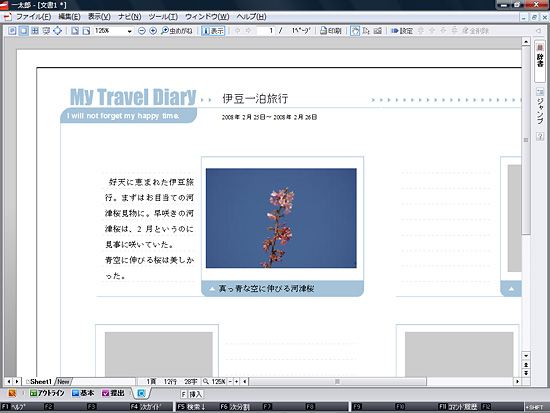This screenshot has width=550, height=413.
Task: Open the ジャンプ jump side panel
Action: click(x=540, y=107)
